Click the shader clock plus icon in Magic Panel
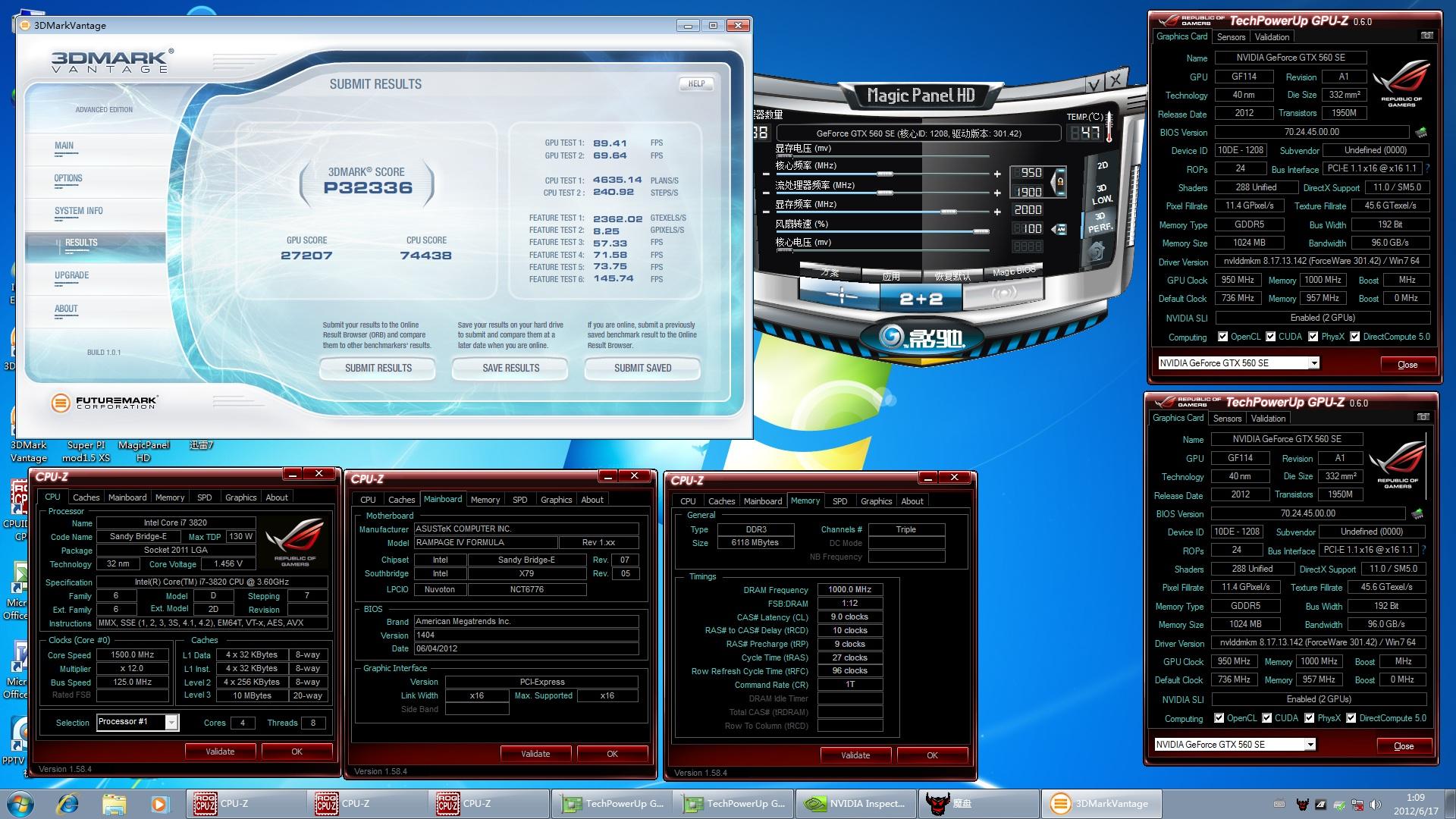Viewport: 1456px width, 819px height. tap(997, 193)
